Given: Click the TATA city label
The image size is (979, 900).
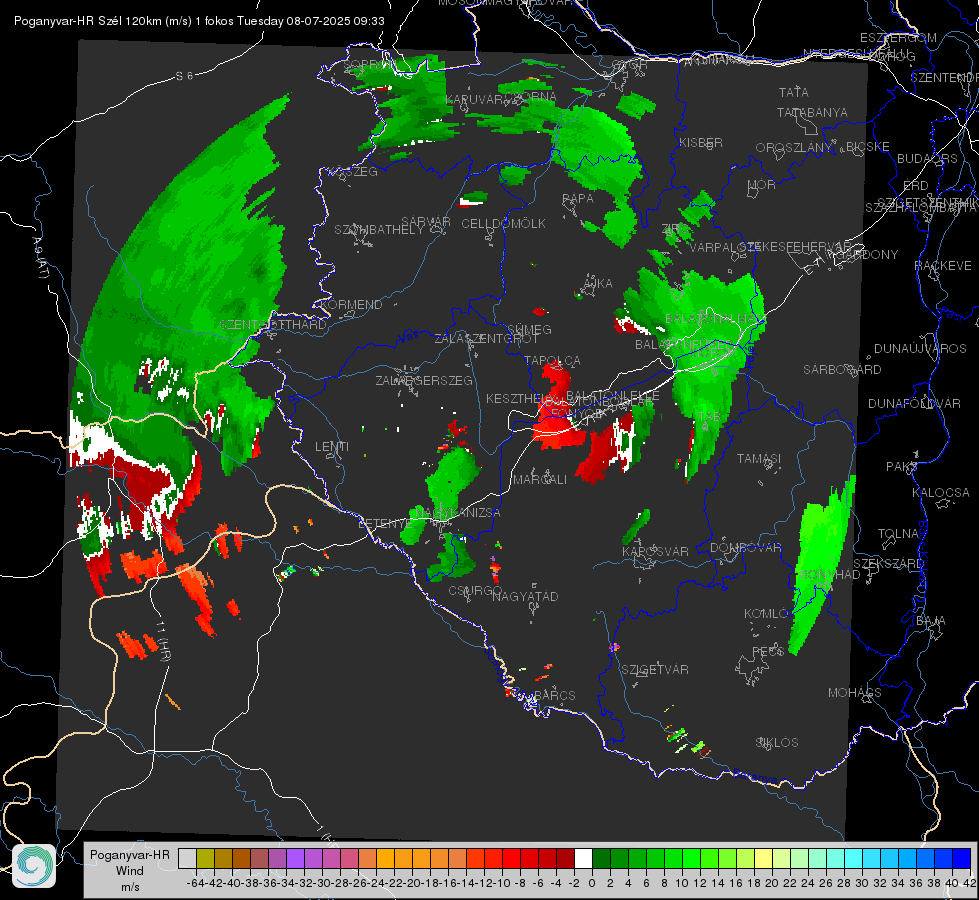Looking at the screenshot, I should tap(794, 92).
